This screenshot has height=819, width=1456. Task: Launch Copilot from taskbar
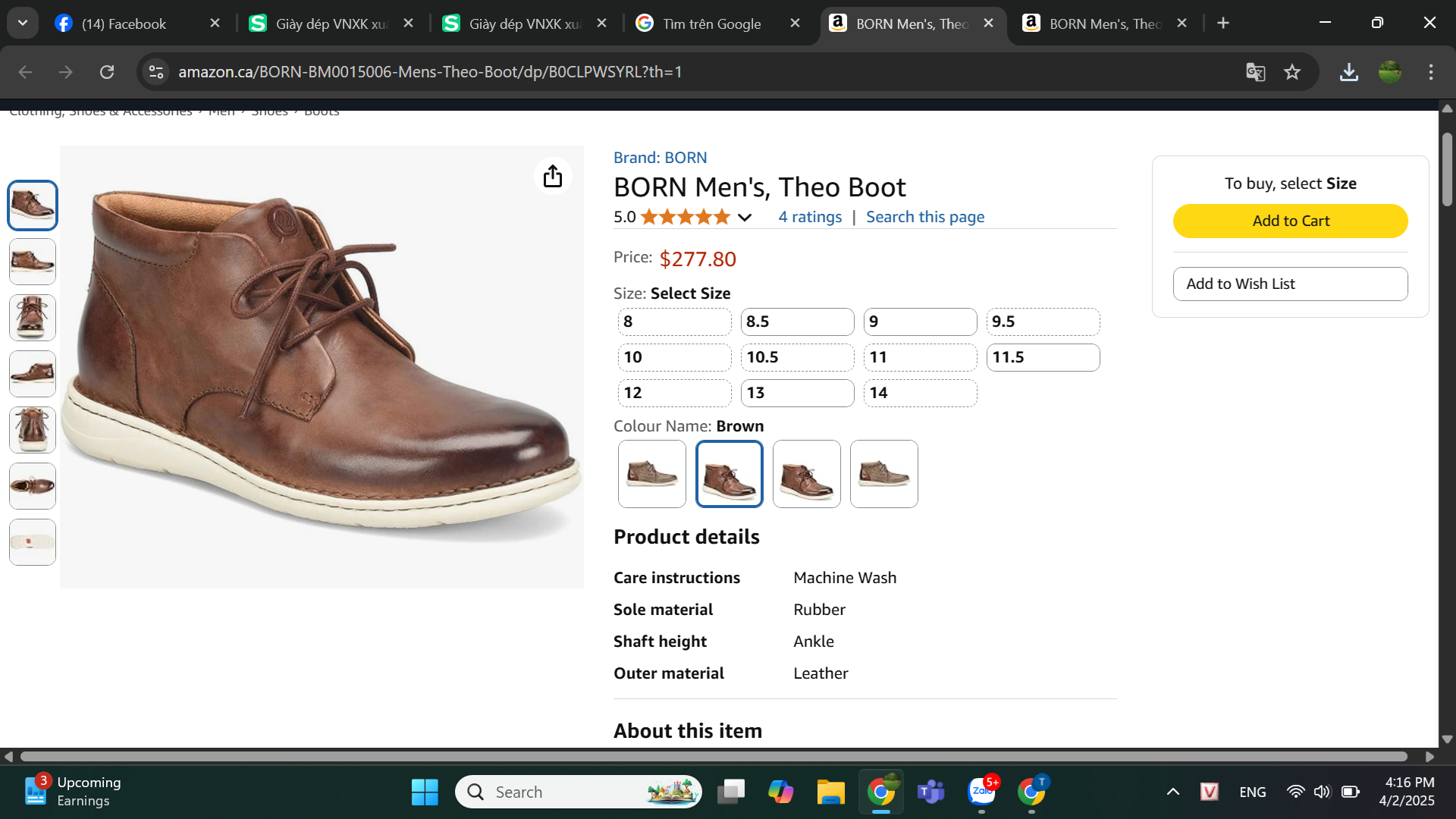click(x=780, y=792)
